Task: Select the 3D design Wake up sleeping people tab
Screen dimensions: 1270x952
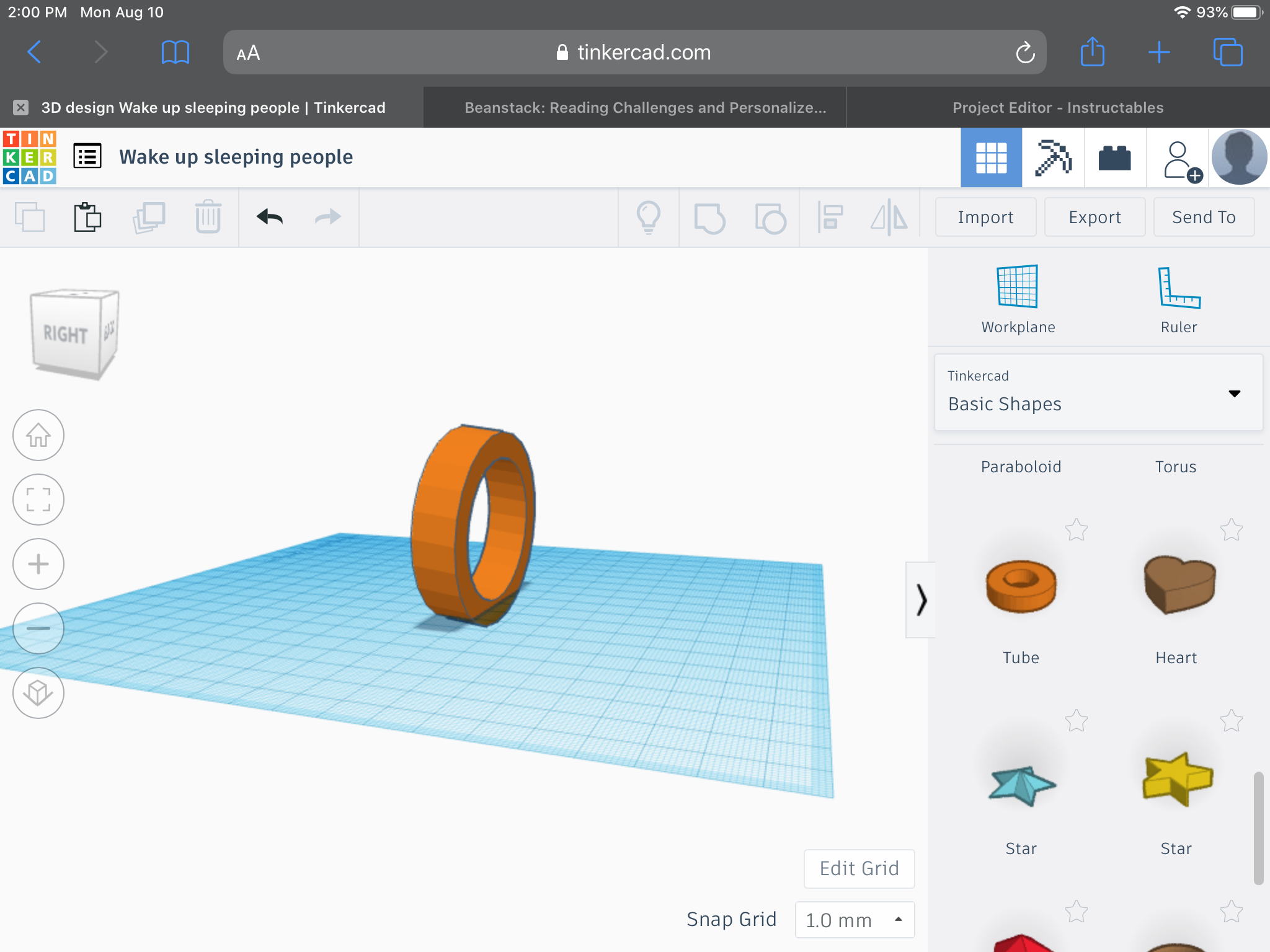Action: point(213,108)
